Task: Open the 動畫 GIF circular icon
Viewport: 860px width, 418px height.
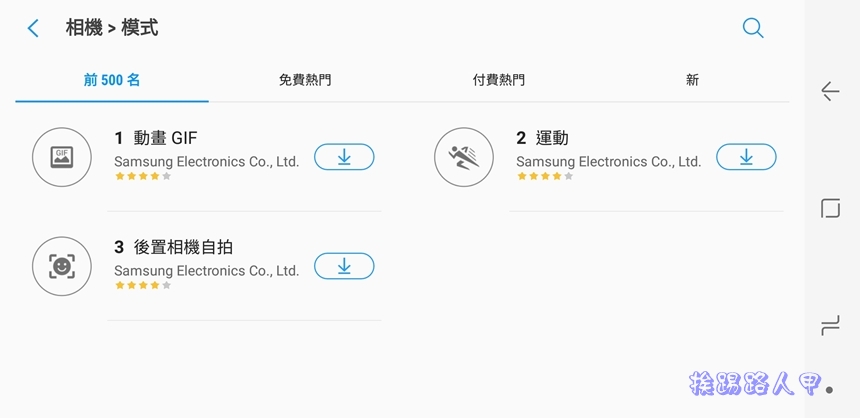Action: pyautogui.click(x=62, y=157)
